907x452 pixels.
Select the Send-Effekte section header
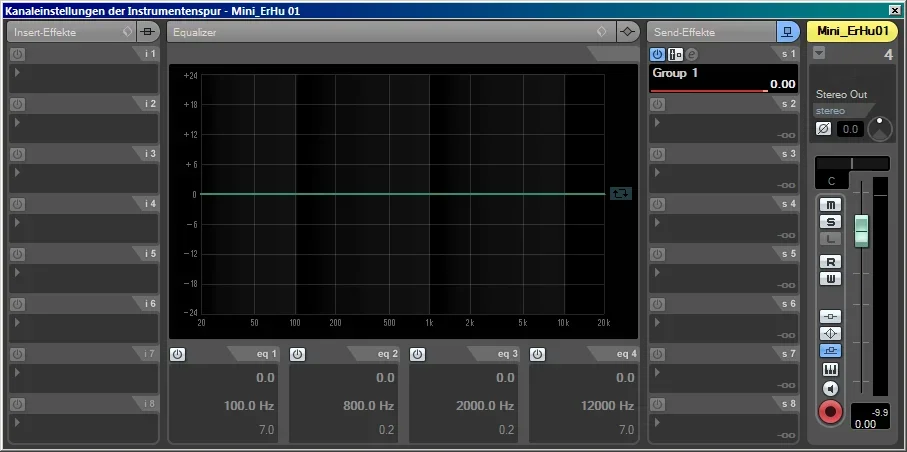711,32
